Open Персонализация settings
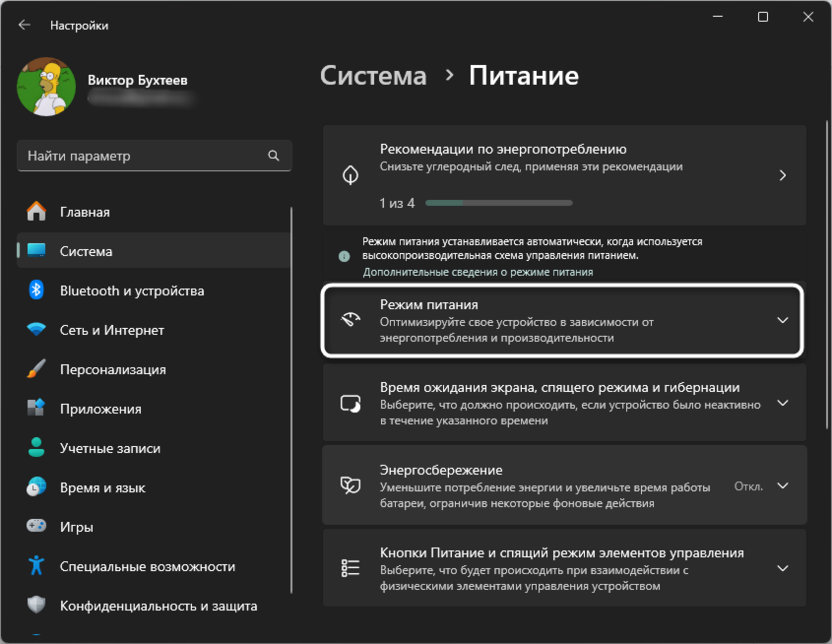The height and width of the screenshot is (644, 832). [154, 369]
